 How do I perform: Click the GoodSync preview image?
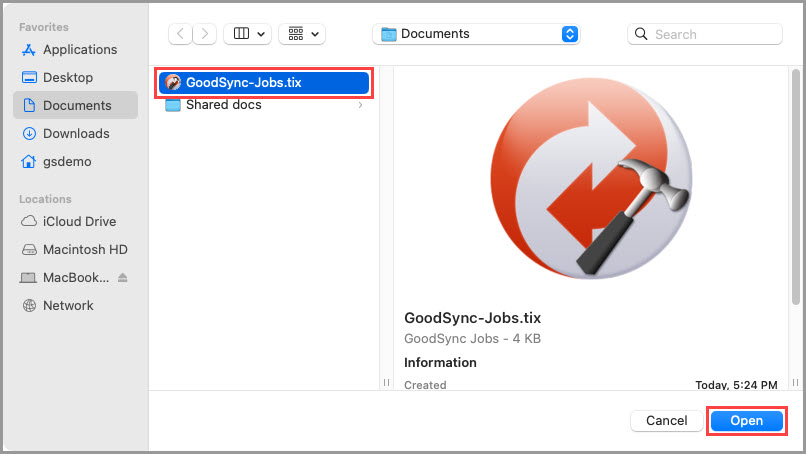(x=591, y=178)
